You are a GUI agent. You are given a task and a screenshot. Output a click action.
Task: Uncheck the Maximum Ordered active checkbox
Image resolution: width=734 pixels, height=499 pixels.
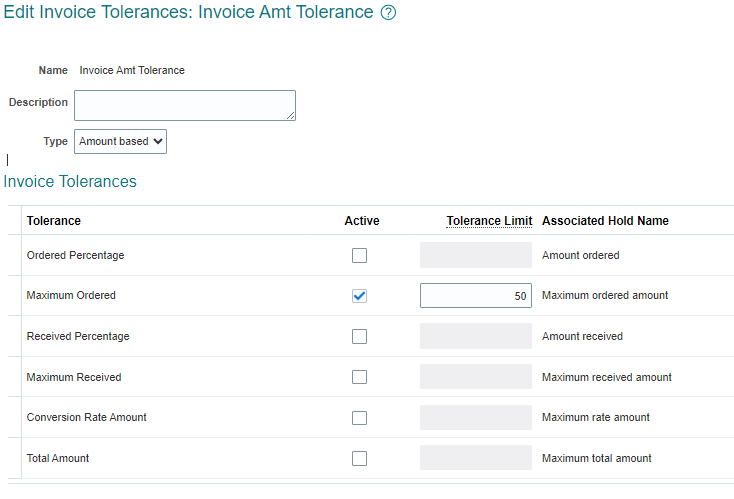[x=360, y=296]
